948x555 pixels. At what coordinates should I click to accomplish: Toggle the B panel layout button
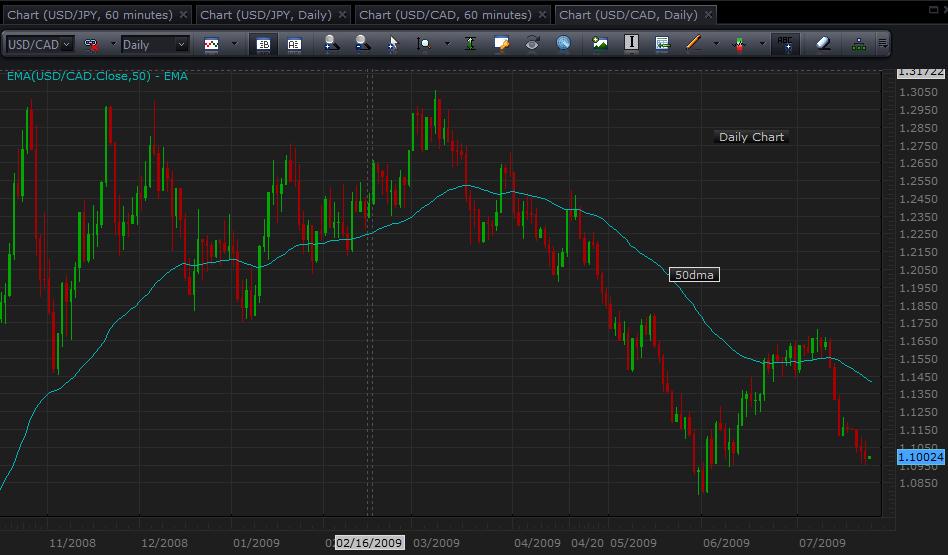[263, 44]
